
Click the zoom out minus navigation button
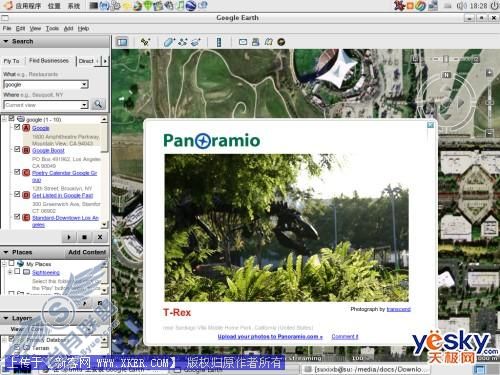click(x=489, y=133)
